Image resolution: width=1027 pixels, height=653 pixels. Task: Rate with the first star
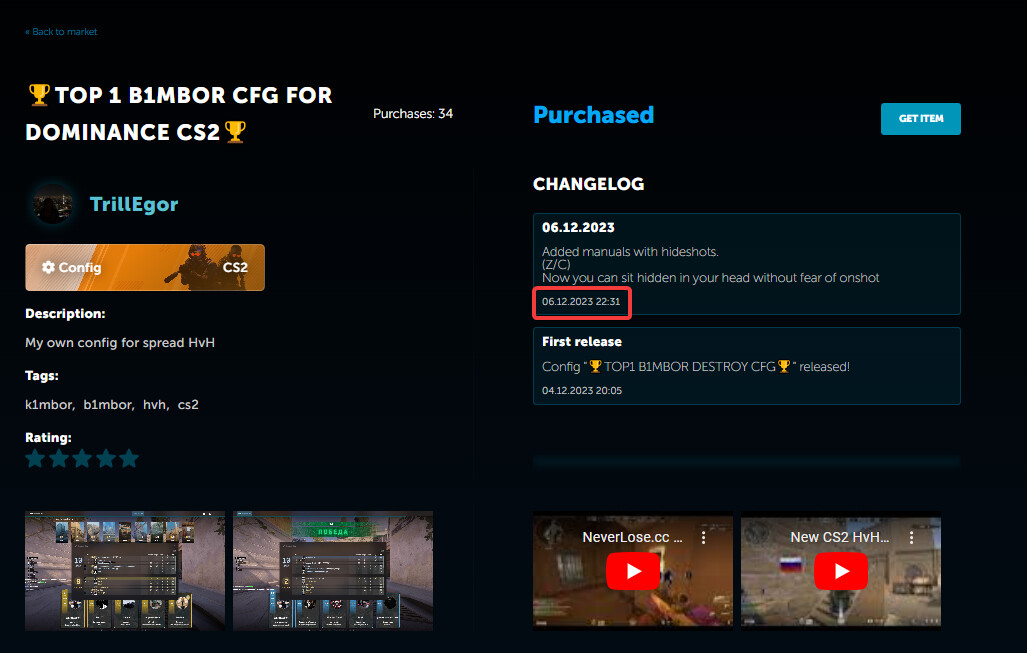(36, 459)
